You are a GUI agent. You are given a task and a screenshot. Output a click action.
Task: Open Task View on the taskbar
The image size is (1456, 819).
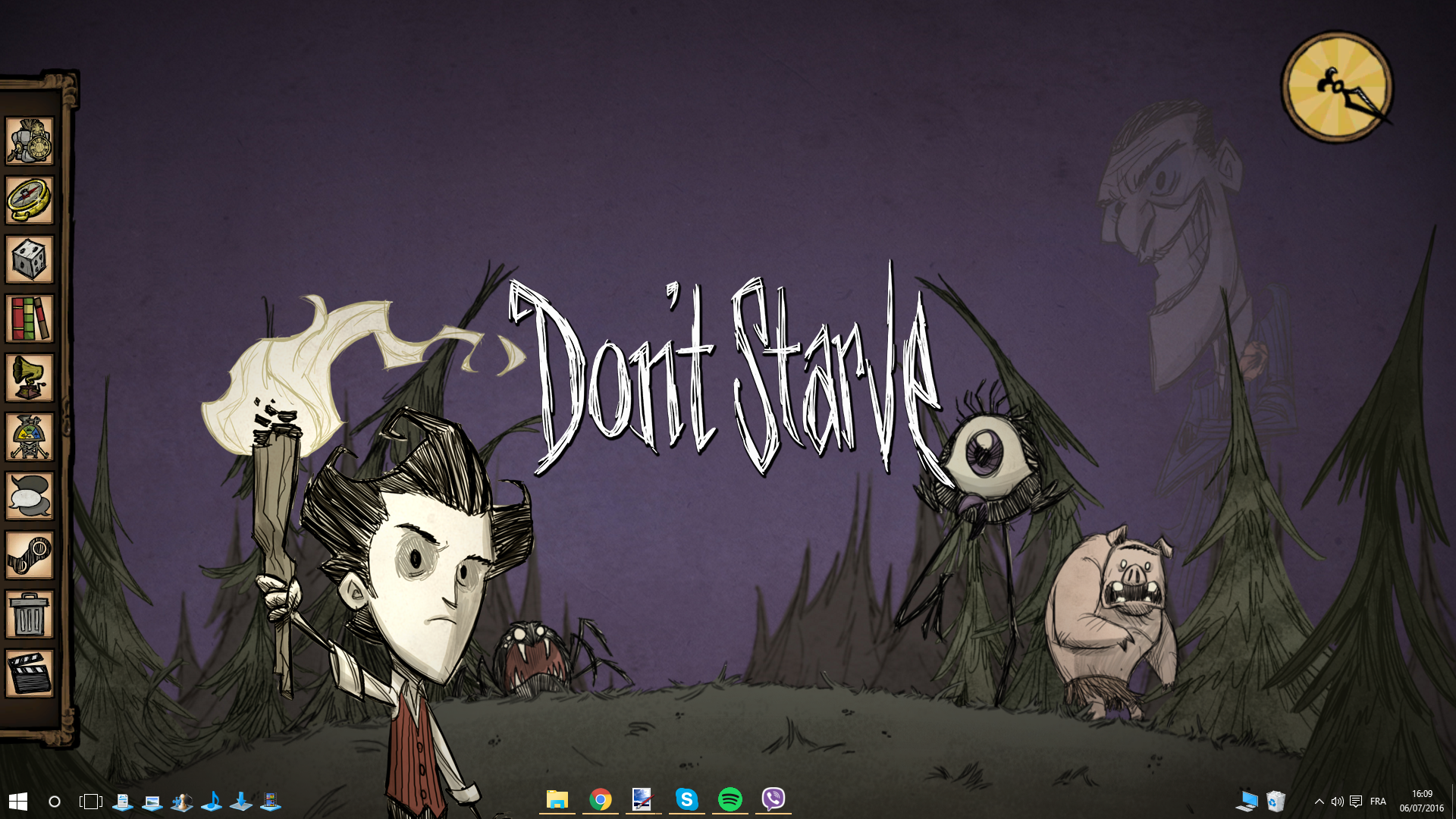(91, 802)
